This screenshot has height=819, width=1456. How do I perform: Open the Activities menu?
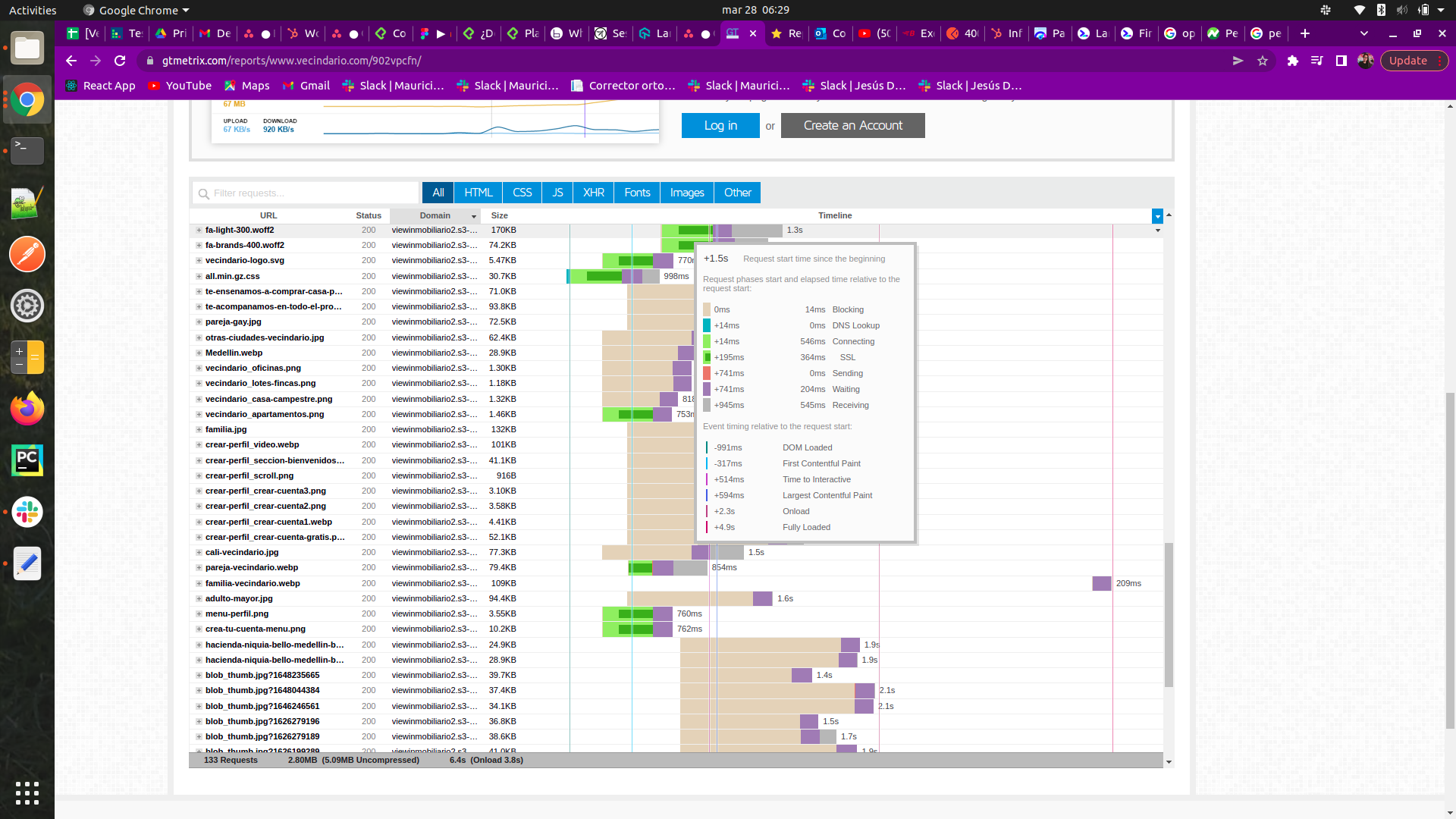(33, 10)
